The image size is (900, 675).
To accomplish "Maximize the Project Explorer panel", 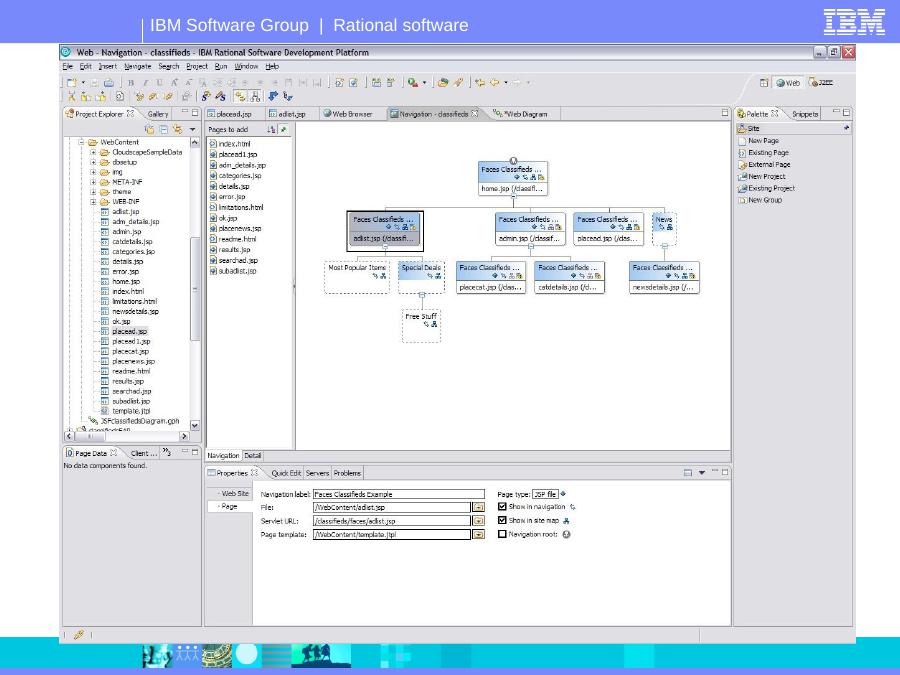I will [195, 112].
